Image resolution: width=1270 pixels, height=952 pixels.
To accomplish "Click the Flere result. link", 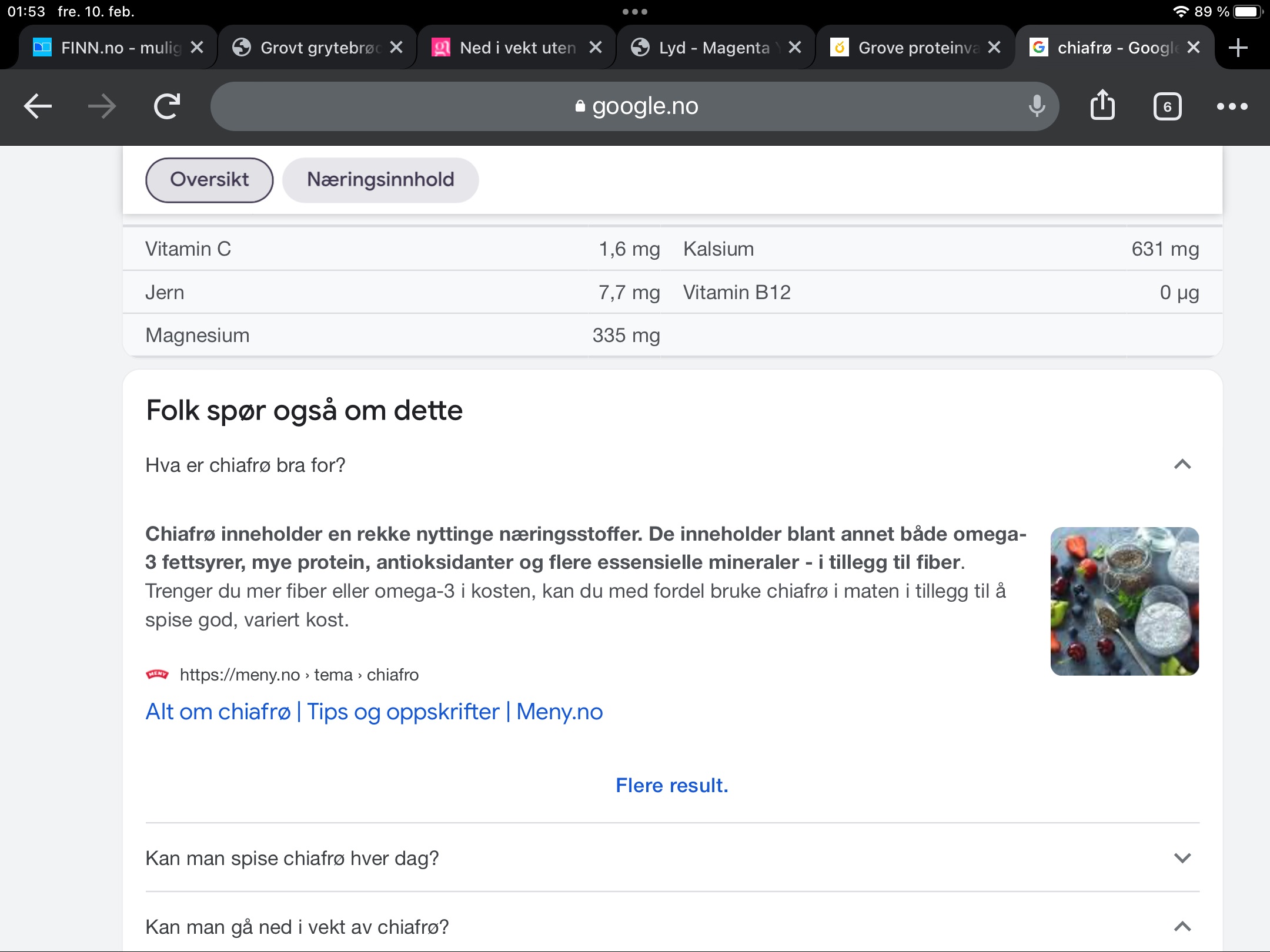I will [x=672, y=785].
